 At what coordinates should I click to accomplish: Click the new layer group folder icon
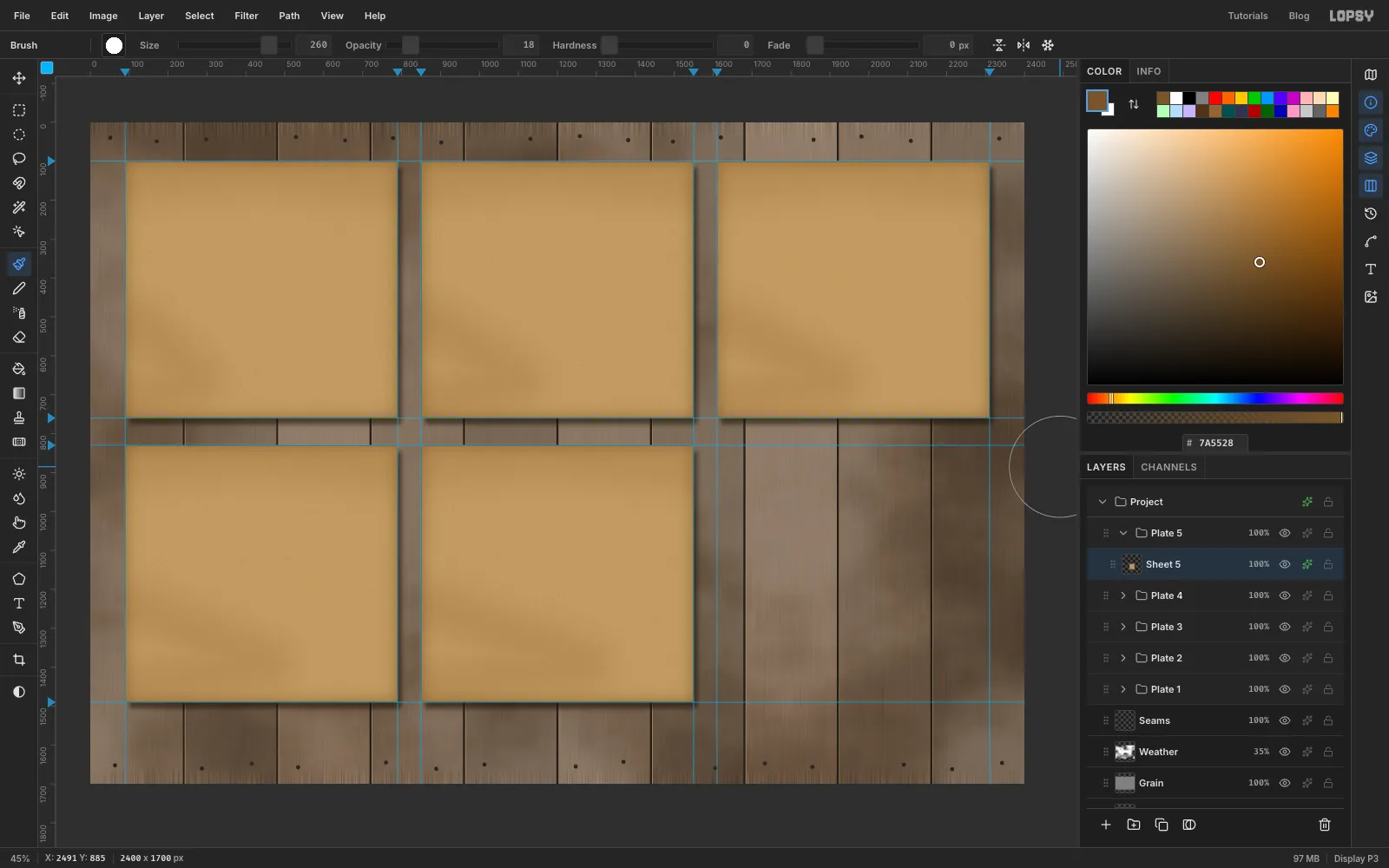[1134, 825]
